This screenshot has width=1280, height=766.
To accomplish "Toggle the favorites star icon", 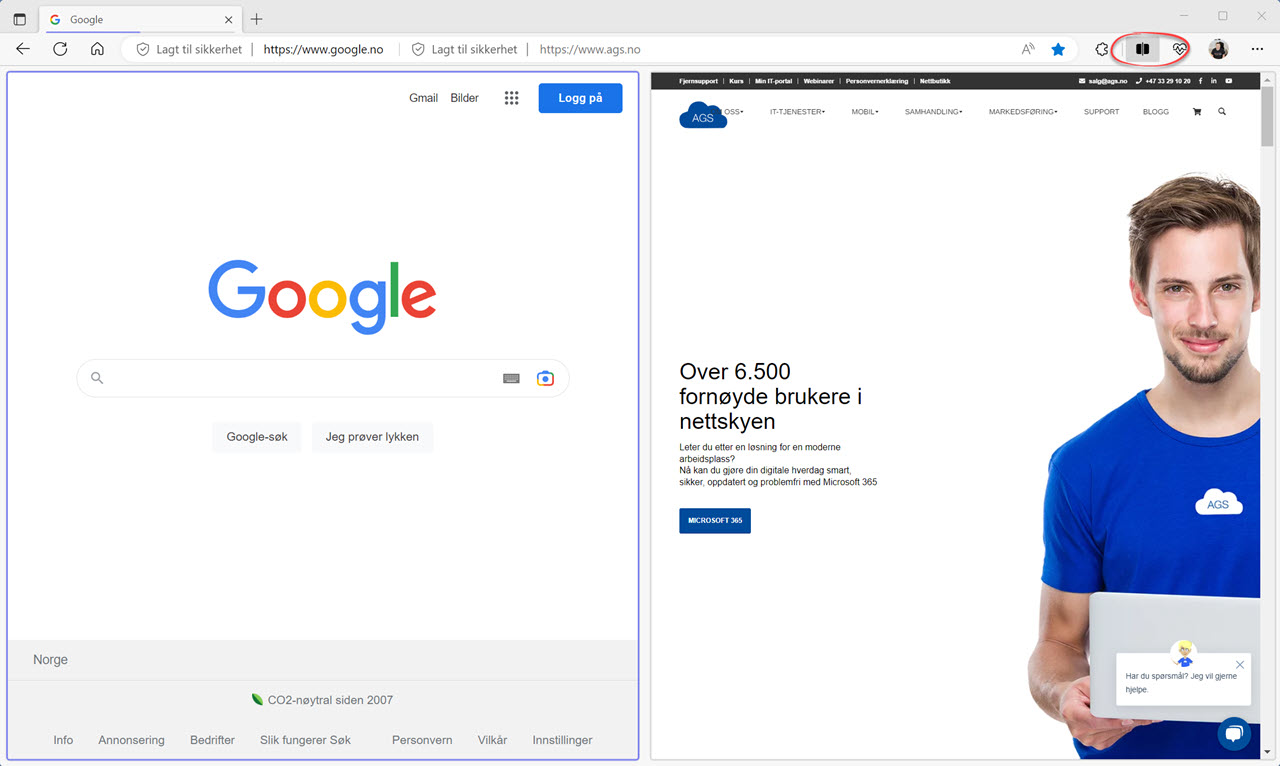I will (1058, 49).
